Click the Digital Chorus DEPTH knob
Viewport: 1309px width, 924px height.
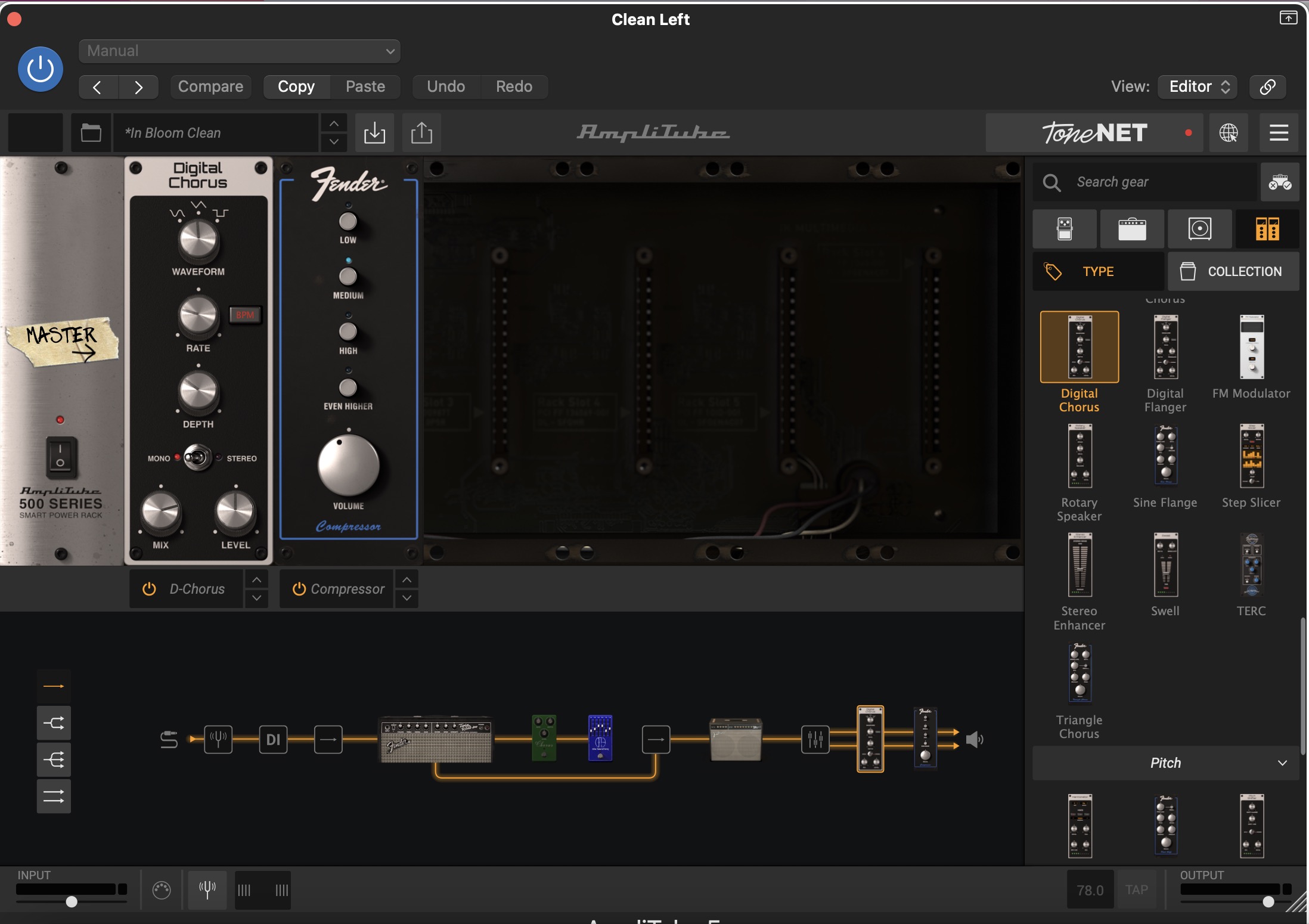coord(198,392)
